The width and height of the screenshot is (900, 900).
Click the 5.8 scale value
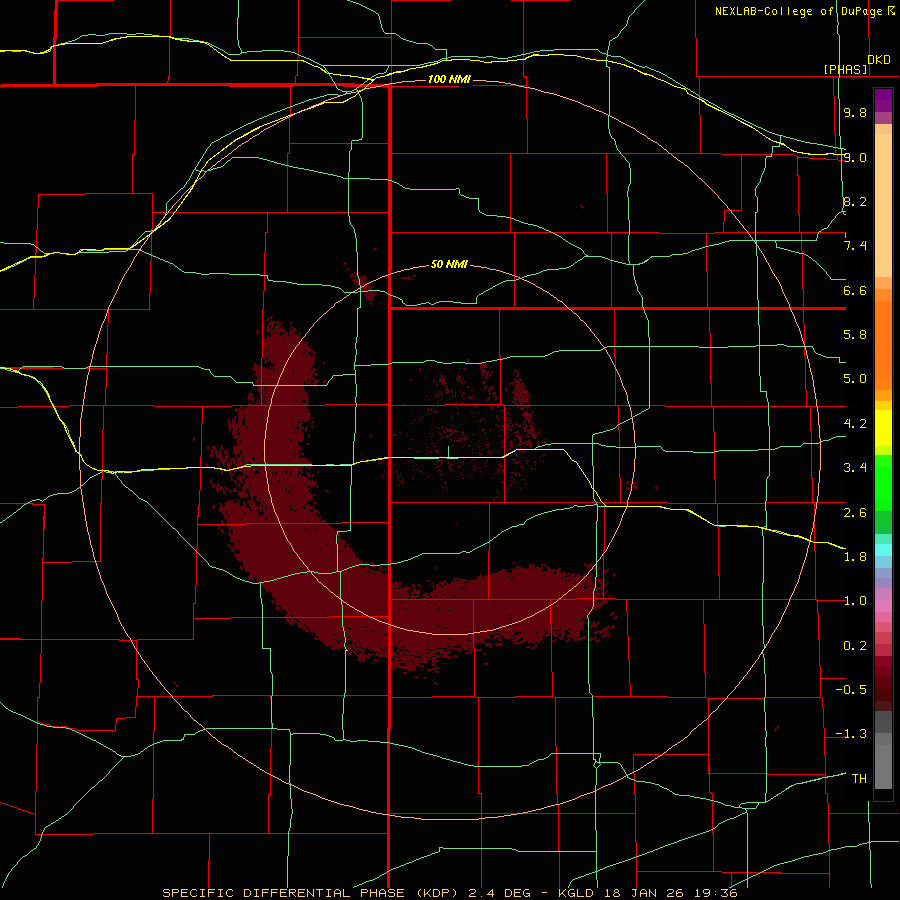coord(855,335)
